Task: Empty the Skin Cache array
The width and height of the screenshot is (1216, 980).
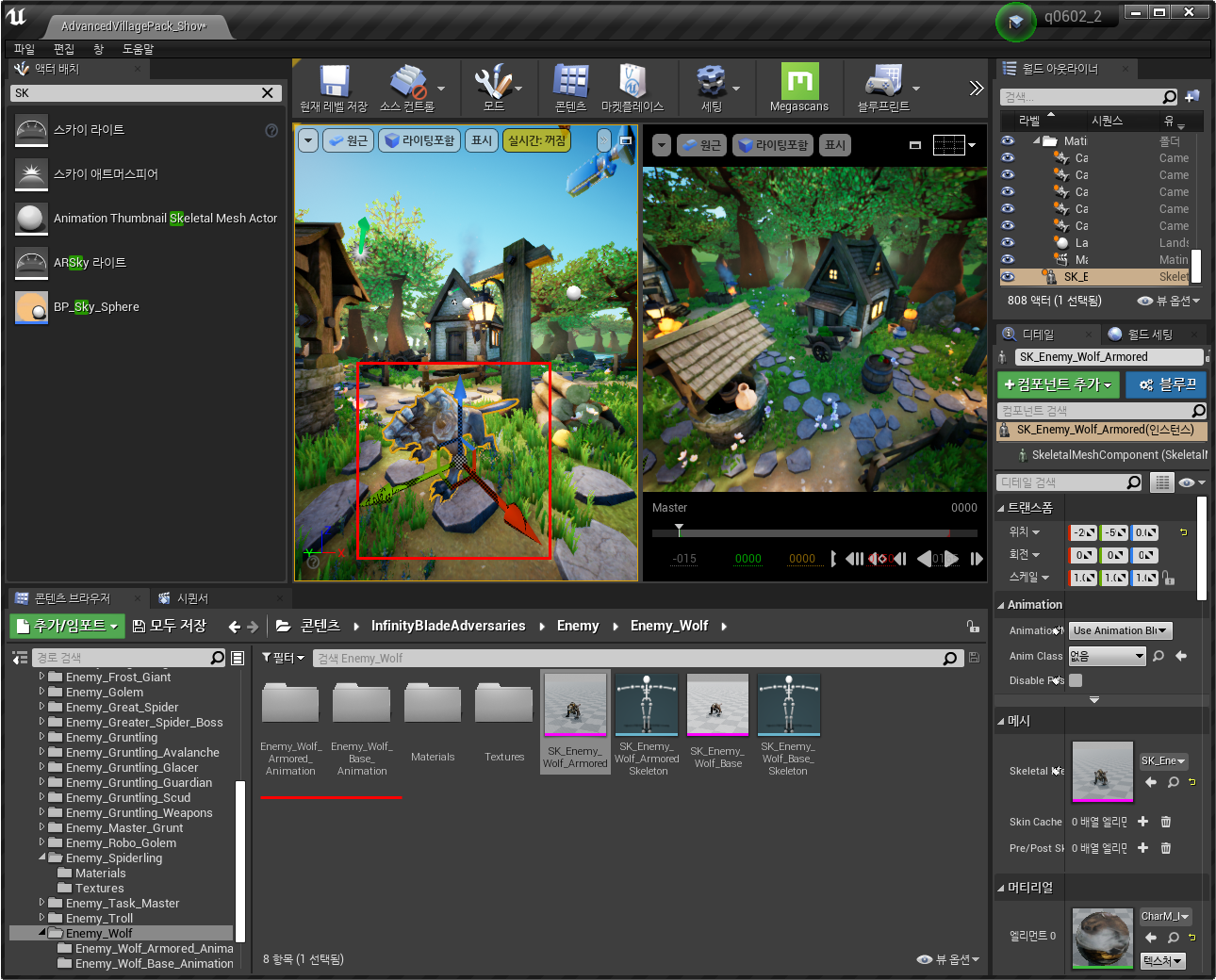Action: point(1166,822)
